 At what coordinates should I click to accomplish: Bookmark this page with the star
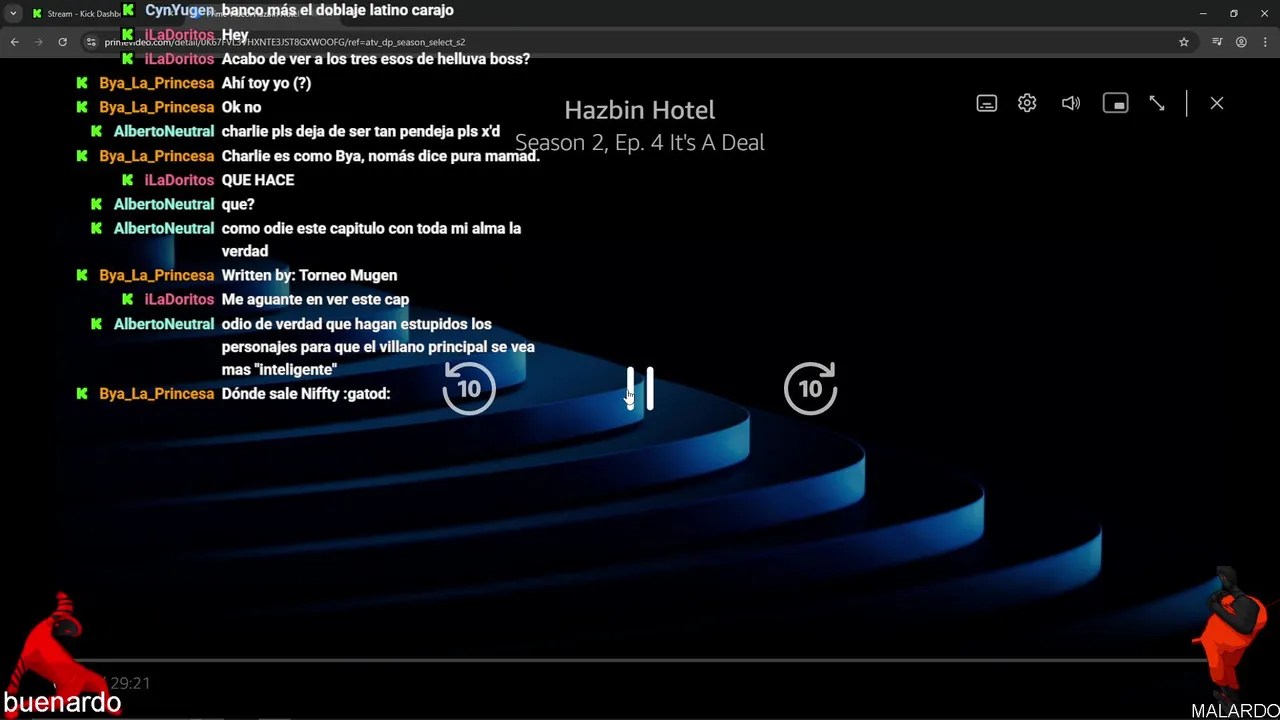click(1184, 42)
